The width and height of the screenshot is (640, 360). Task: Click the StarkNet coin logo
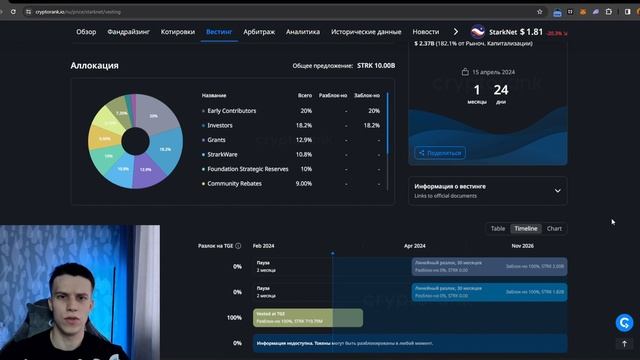point(478,31)
